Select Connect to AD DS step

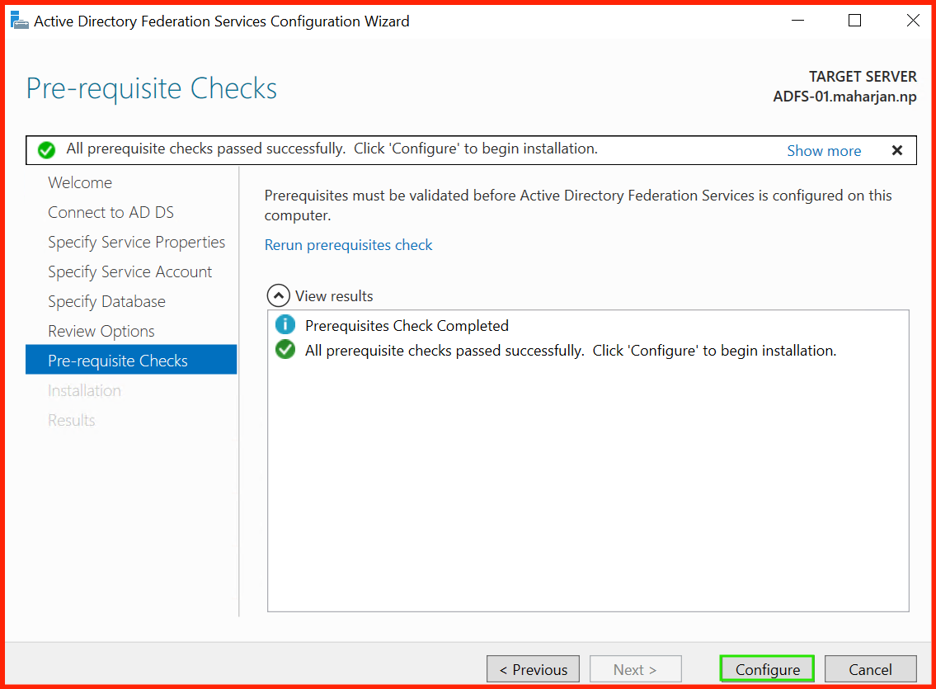pos(111,213)
